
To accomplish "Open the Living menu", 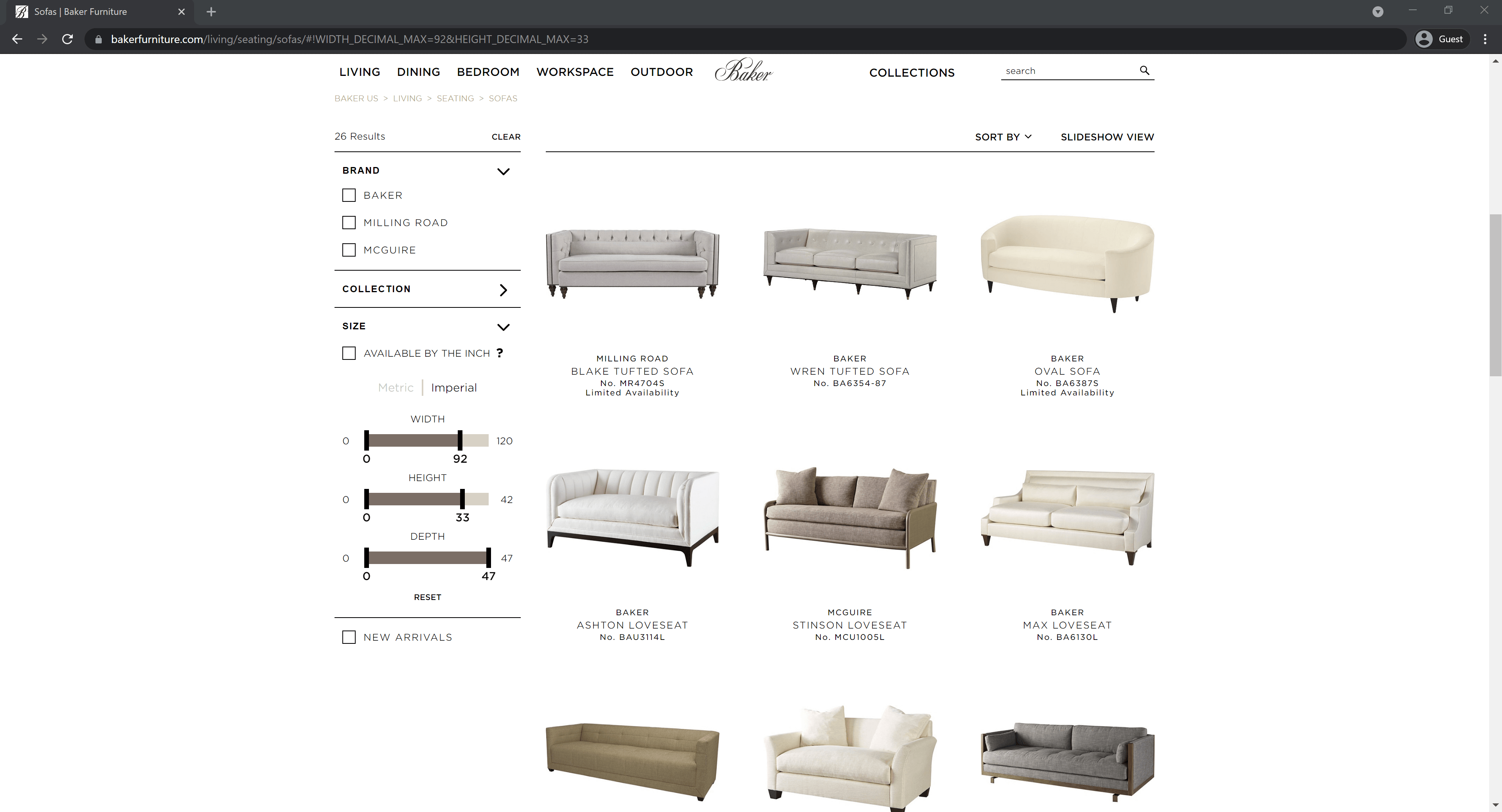I will pos(360,72).
